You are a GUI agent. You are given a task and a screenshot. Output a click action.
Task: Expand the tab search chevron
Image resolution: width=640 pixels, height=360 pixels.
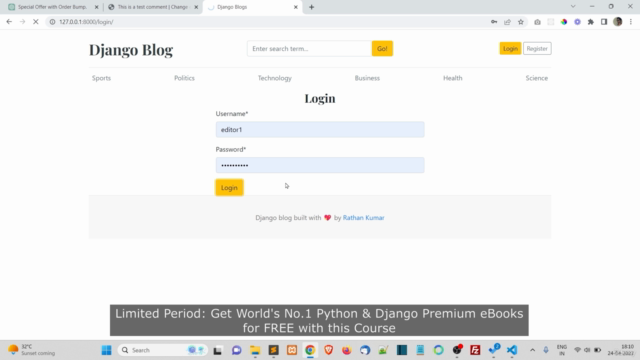(573, 7)
